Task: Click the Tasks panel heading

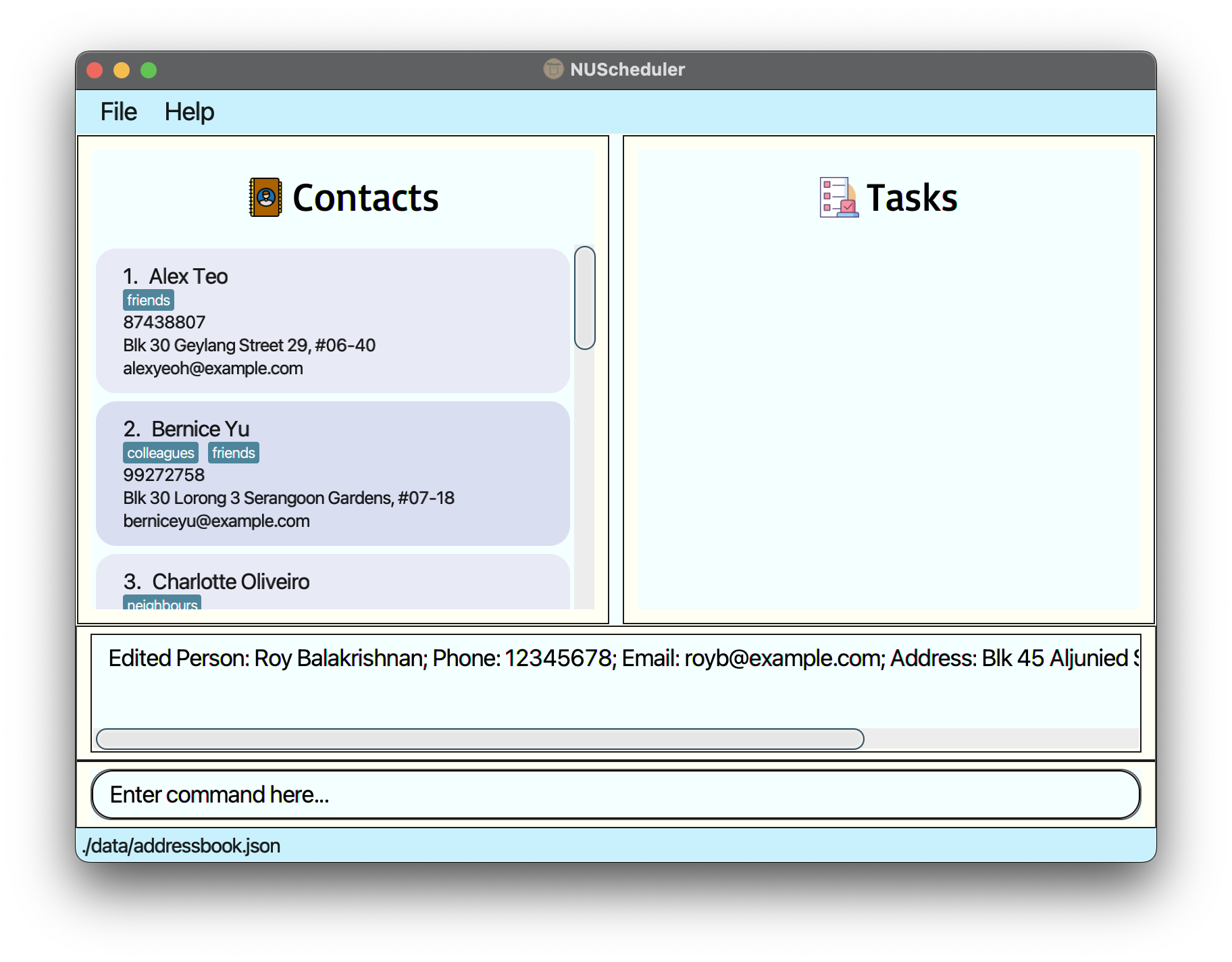Action: pyautogui.click(x=912, y=198)
